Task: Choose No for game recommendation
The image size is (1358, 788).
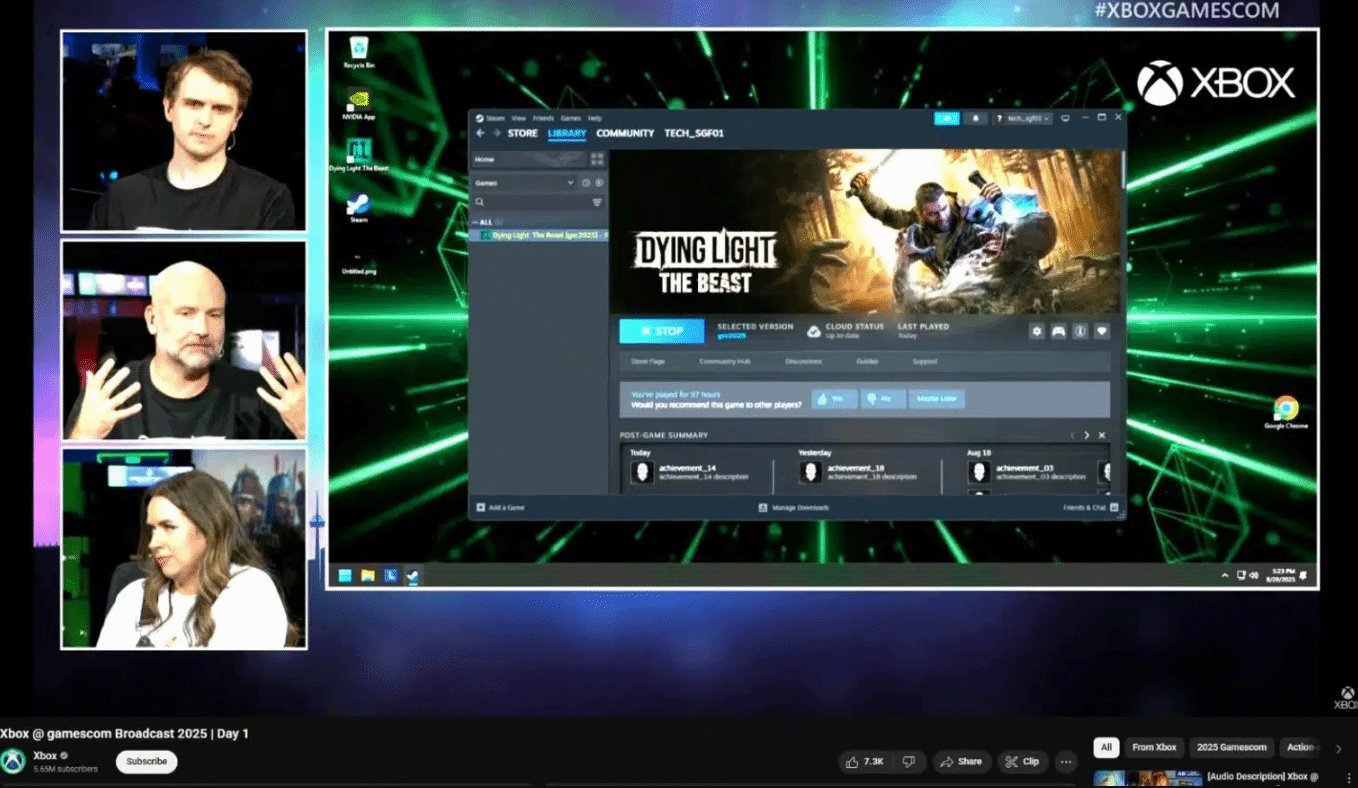Action: (x=883, y=398)
